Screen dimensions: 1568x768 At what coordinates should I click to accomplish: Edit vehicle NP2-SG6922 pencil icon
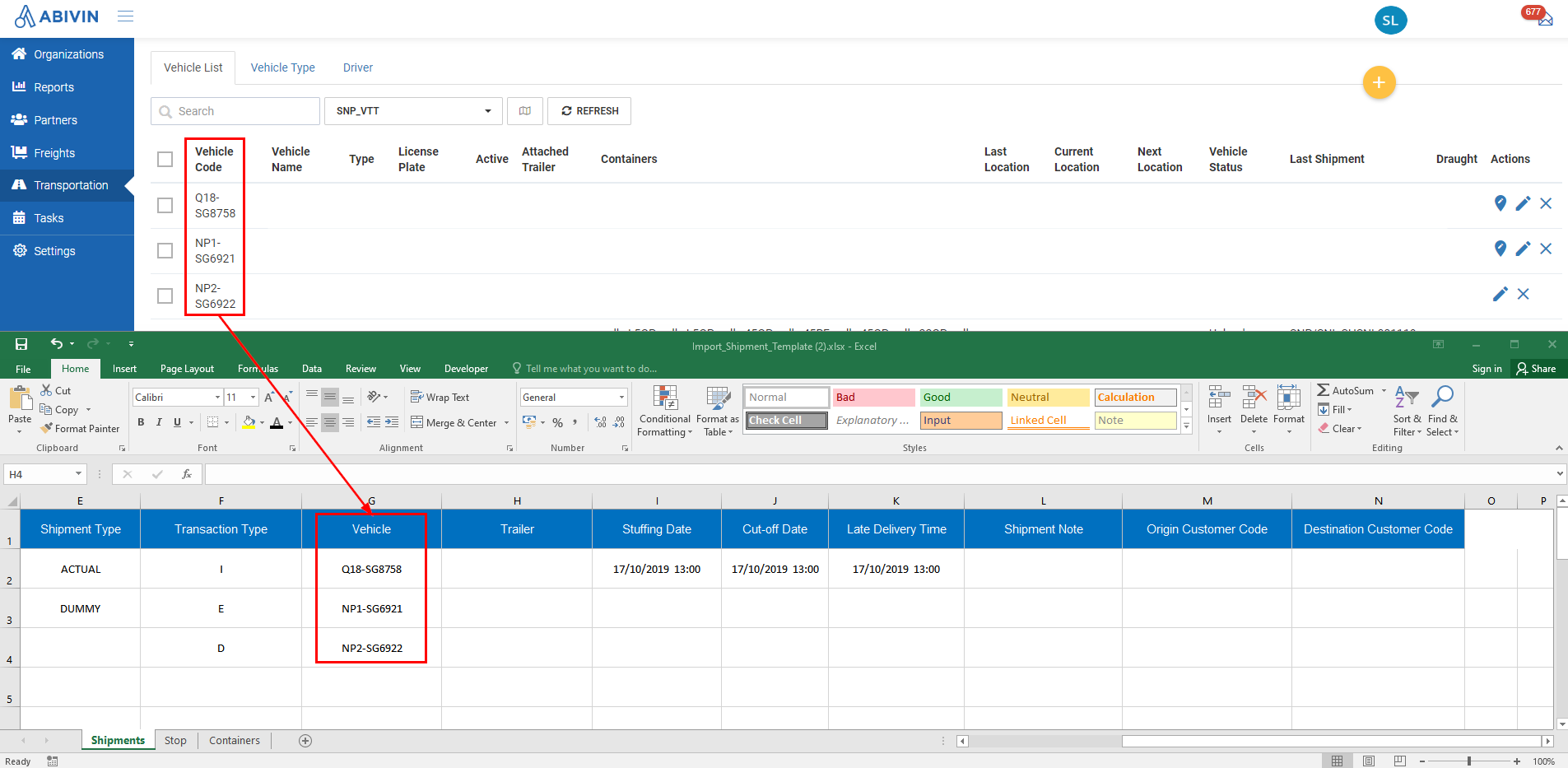(1501, 294)
